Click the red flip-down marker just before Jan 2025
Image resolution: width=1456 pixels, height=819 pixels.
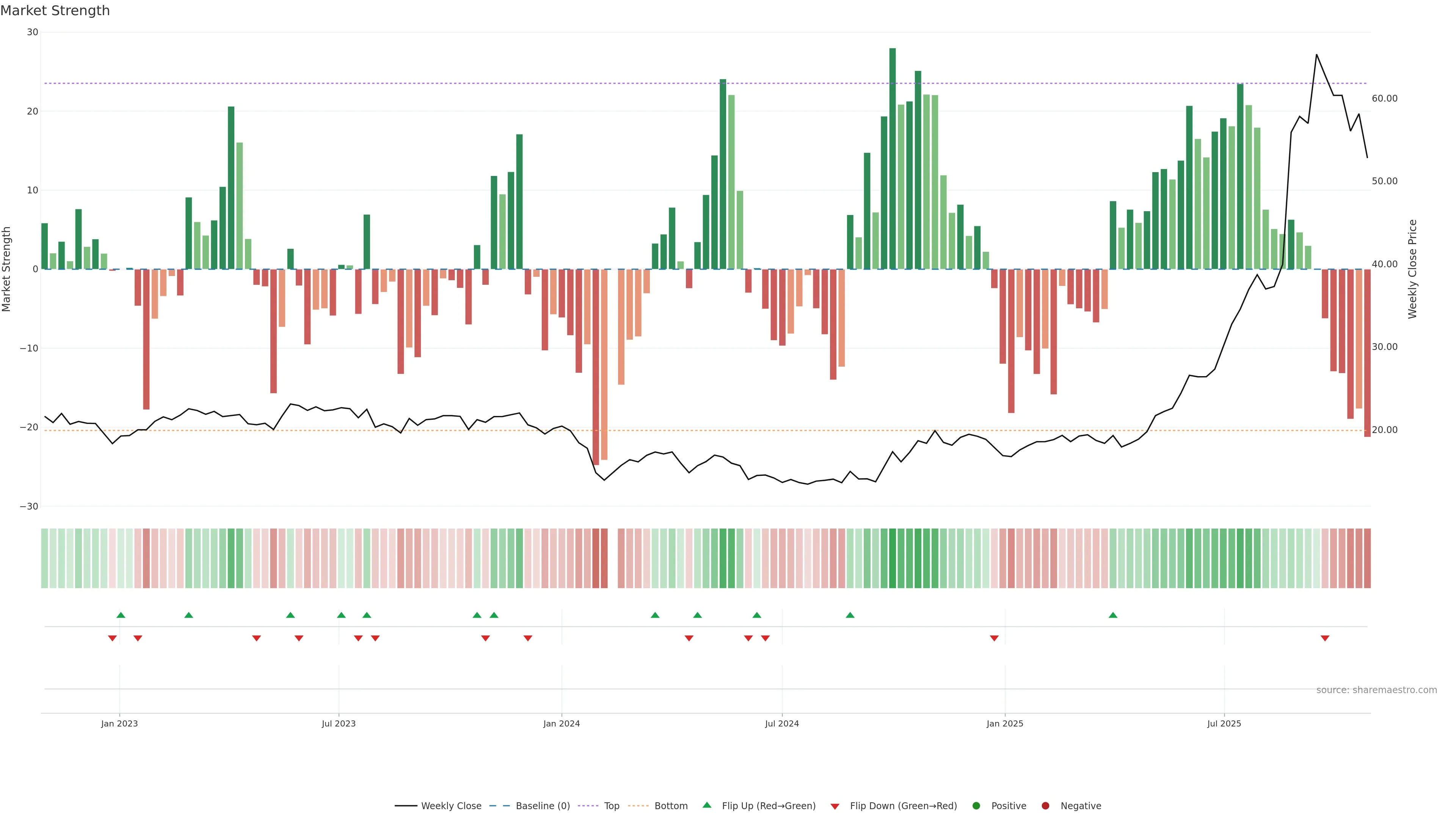click(994, 638)
